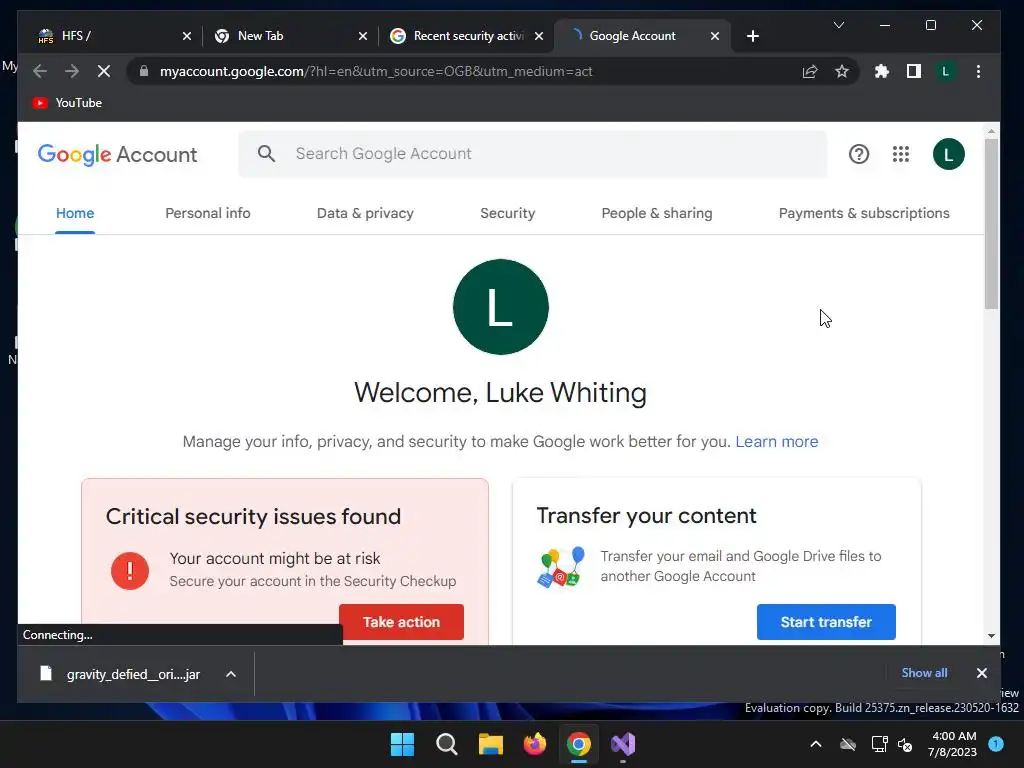
Task: Bookmark this page with star icon
Action: [x=842, y=71]
